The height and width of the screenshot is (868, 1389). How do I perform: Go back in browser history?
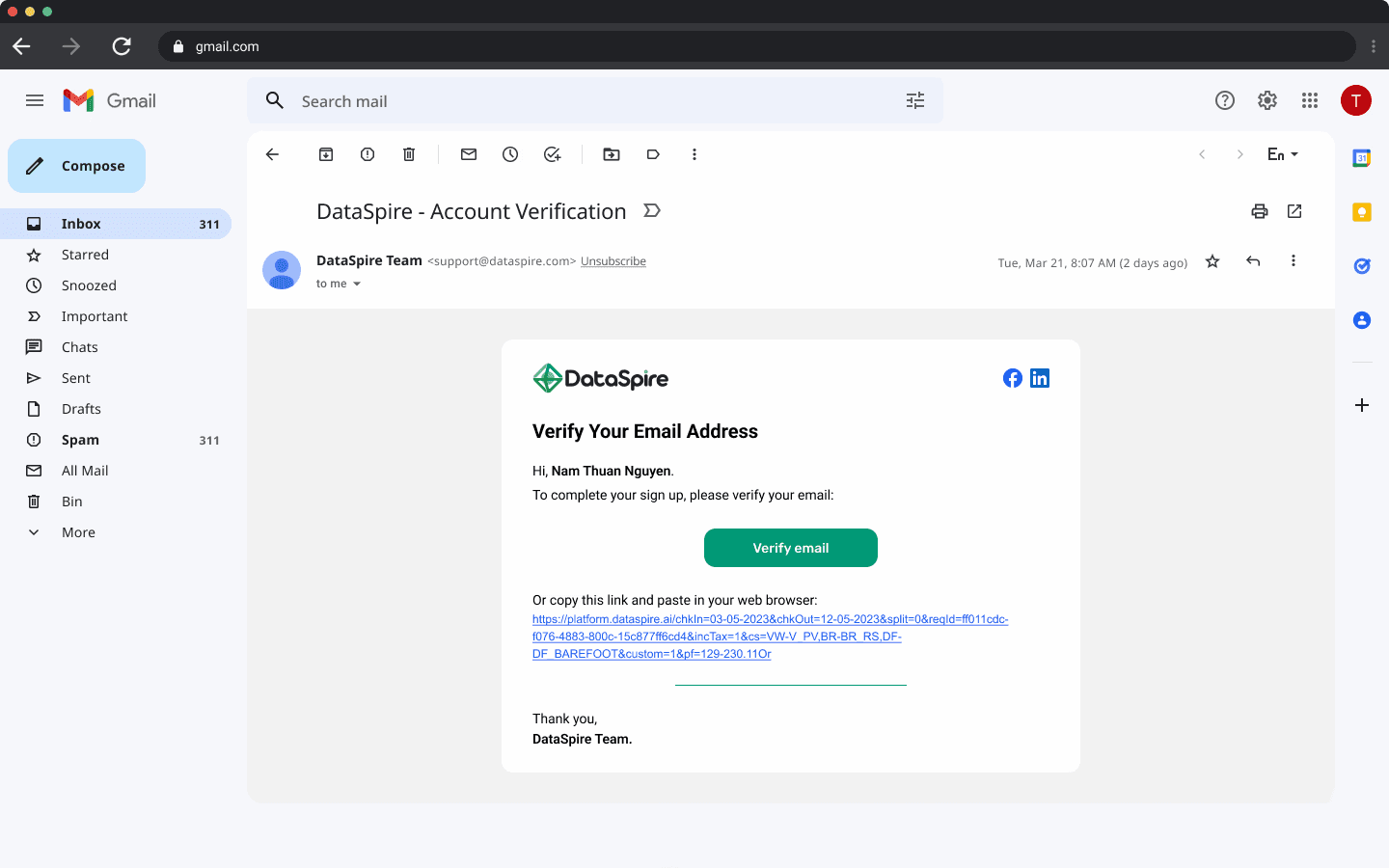pos(21,46)
